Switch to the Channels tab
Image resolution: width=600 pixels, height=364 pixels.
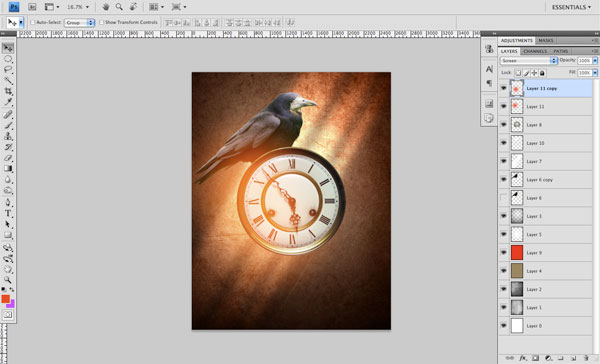click(535, 51)
